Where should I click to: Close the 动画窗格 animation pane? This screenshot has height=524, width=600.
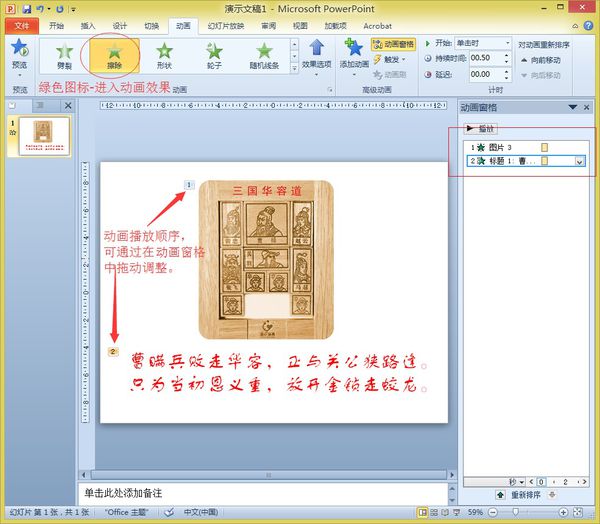(586, 108)
